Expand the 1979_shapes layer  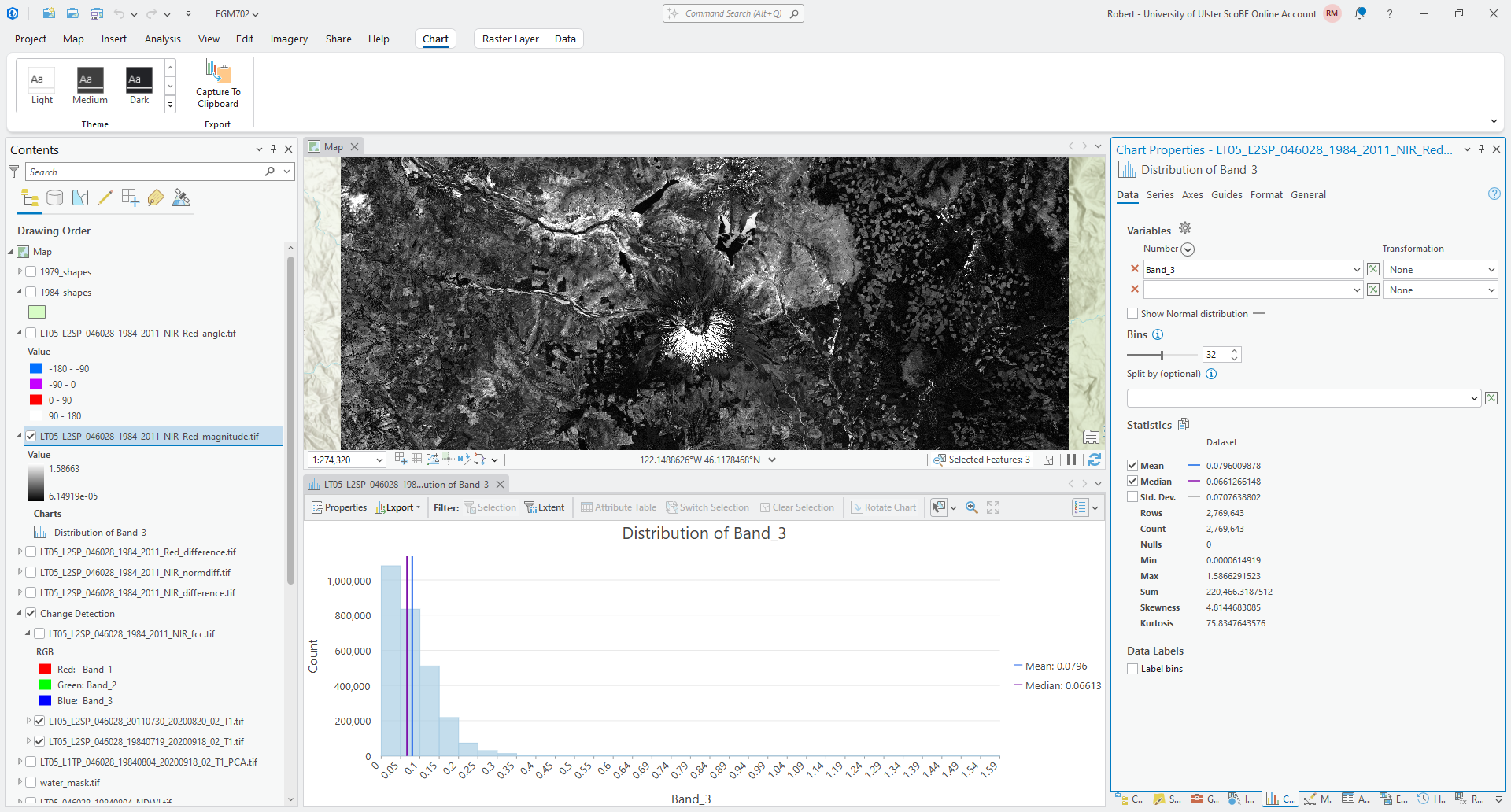pyautogui.click(x=20, y=271)
